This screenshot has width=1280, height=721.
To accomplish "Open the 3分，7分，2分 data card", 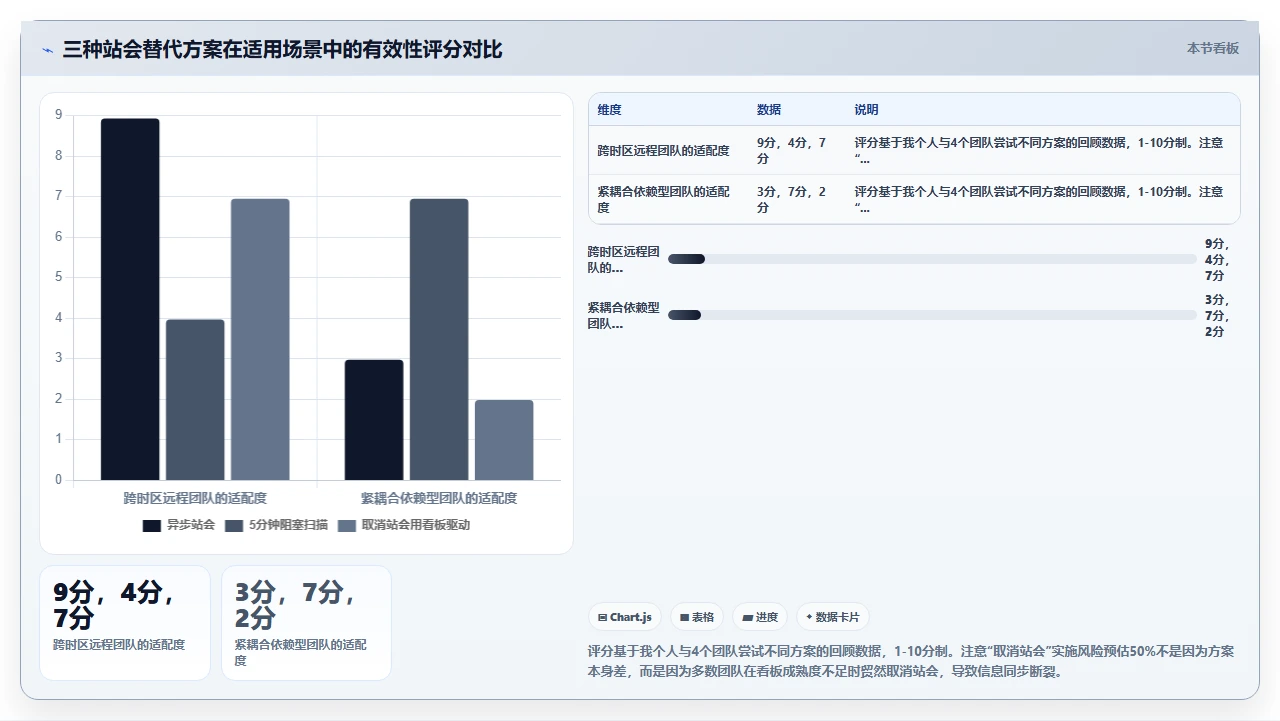I will tap(306, 623).
